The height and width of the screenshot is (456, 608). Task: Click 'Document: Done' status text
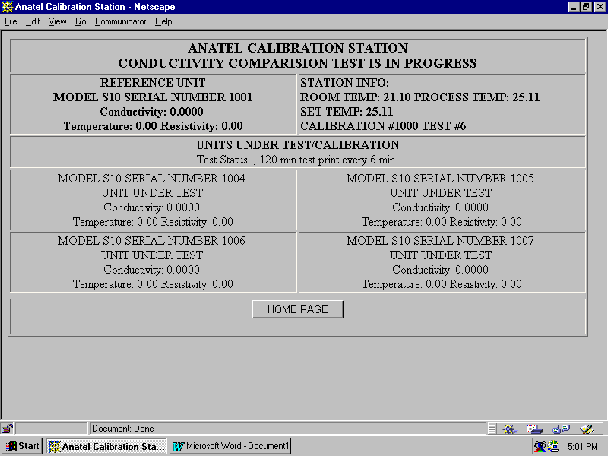[123, 428]
